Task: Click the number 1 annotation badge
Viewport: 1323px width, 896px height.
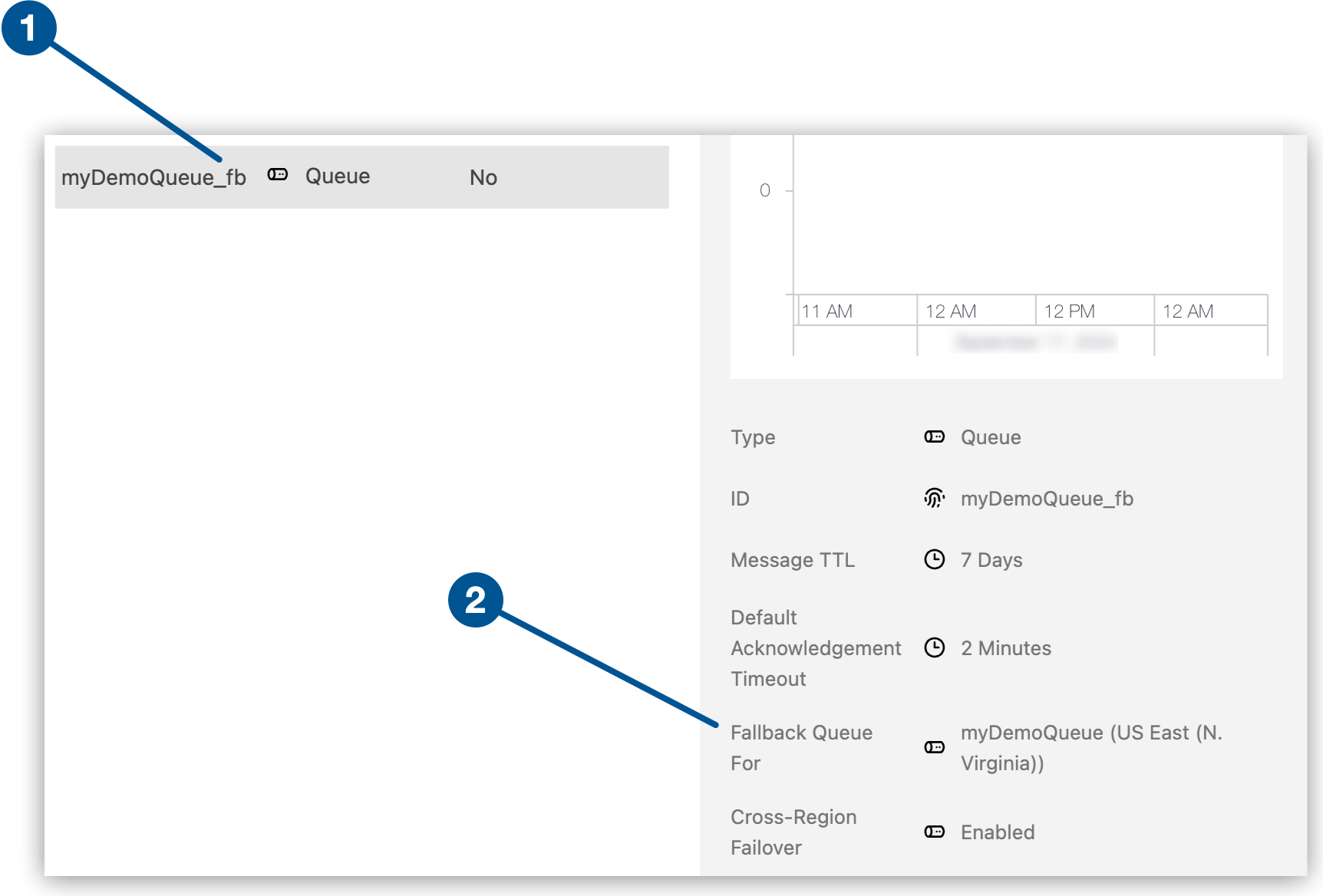Action: (28, 28)
